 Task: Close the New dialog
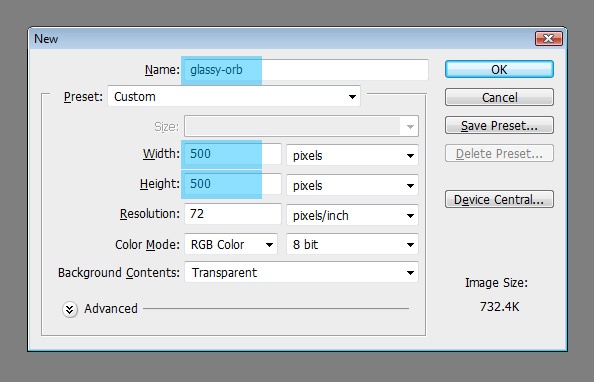pyautogui.click(x=549, y=38)
